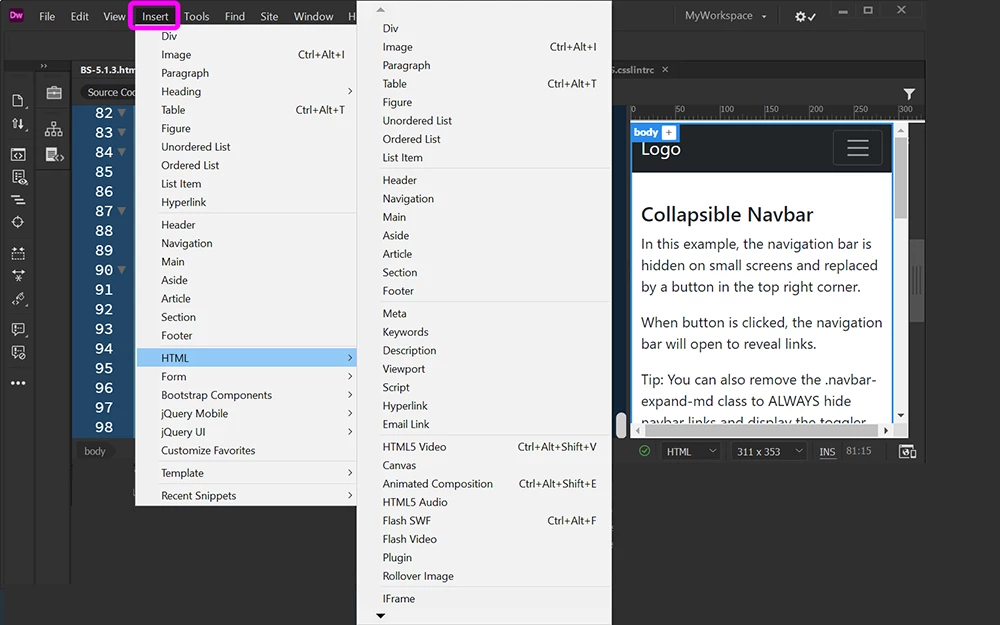
Task: Open the Insert menu
Action: click(155, 17)
